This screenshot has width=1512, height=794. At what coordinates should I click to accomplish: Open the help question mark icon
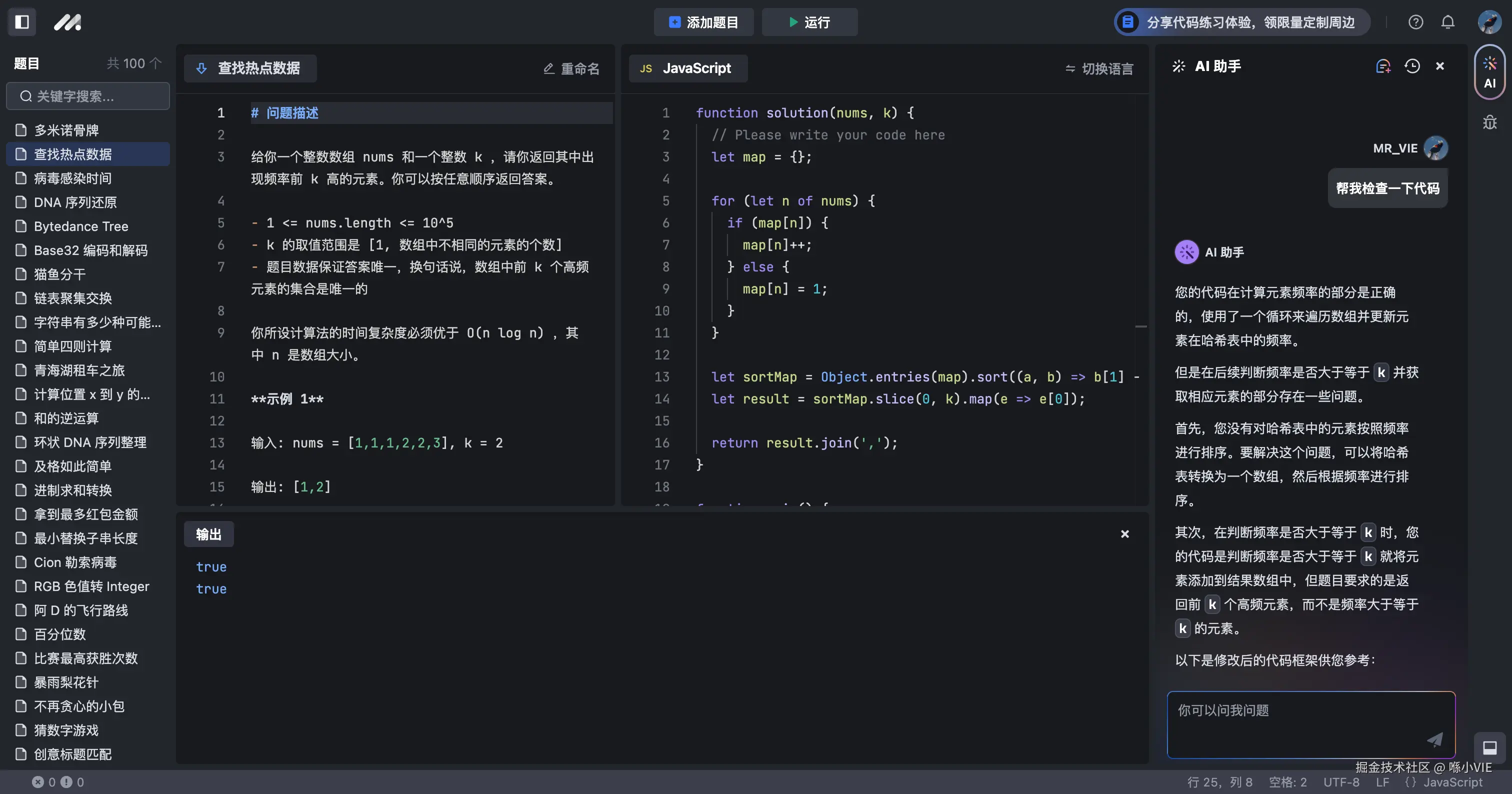tap(1415, 22)
